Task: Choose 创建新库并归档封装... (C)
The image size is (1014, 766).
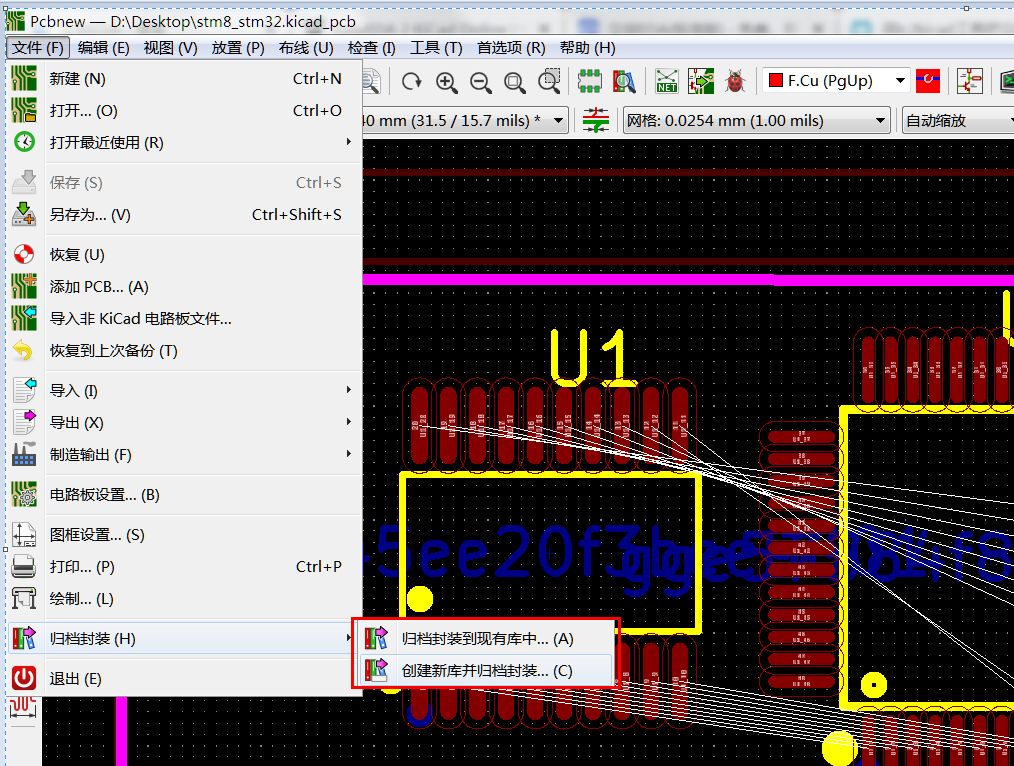Action: click(x=485, y=670)
